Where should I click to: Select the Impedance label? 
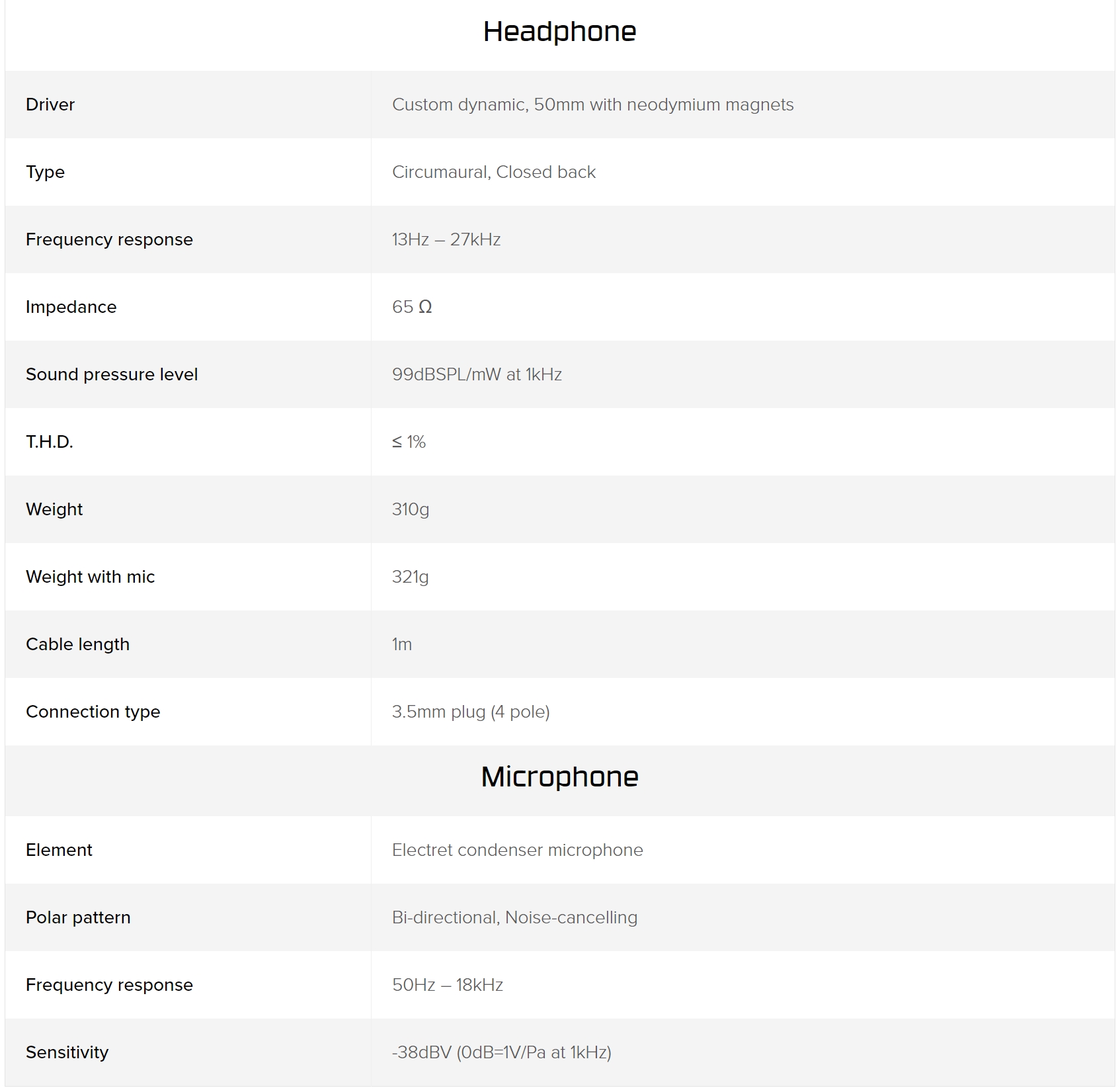[71, 307]
